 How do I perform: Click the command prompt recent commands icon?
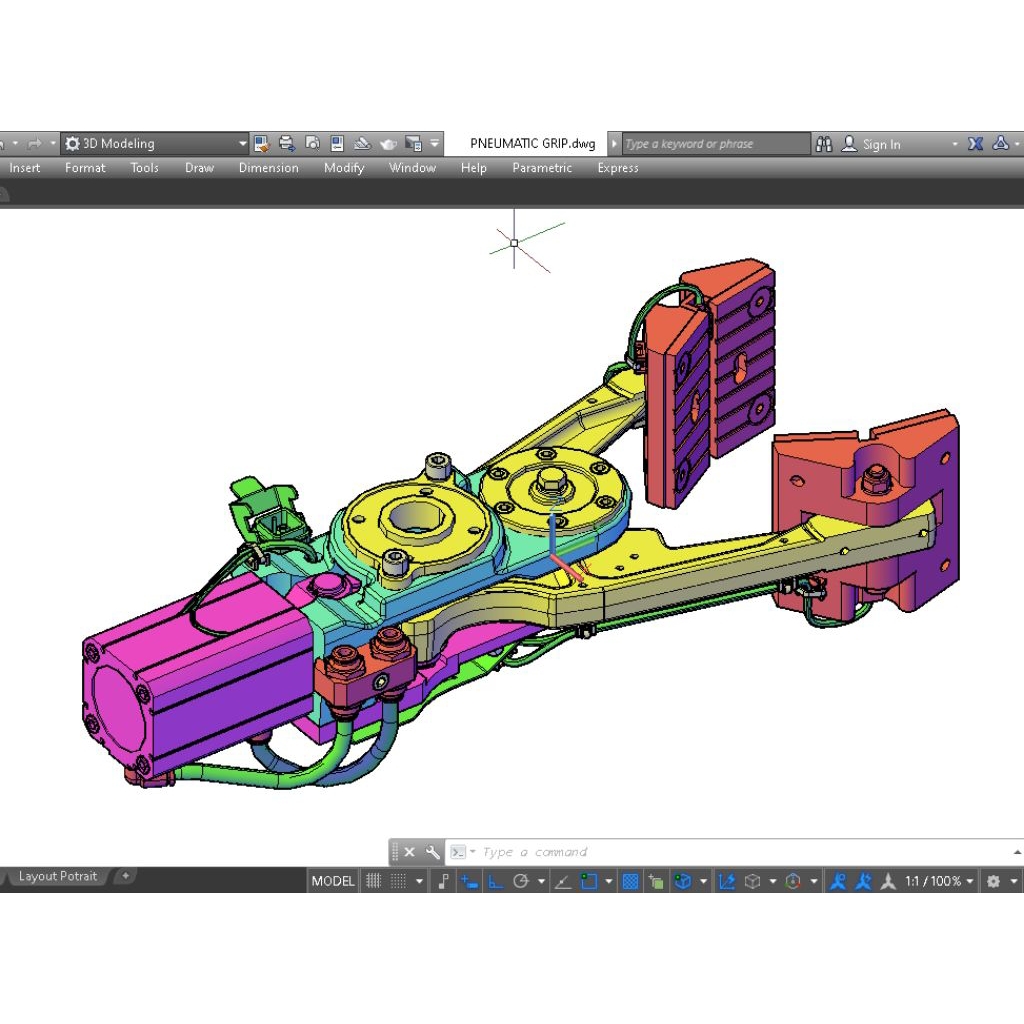[x=458, y=852]
